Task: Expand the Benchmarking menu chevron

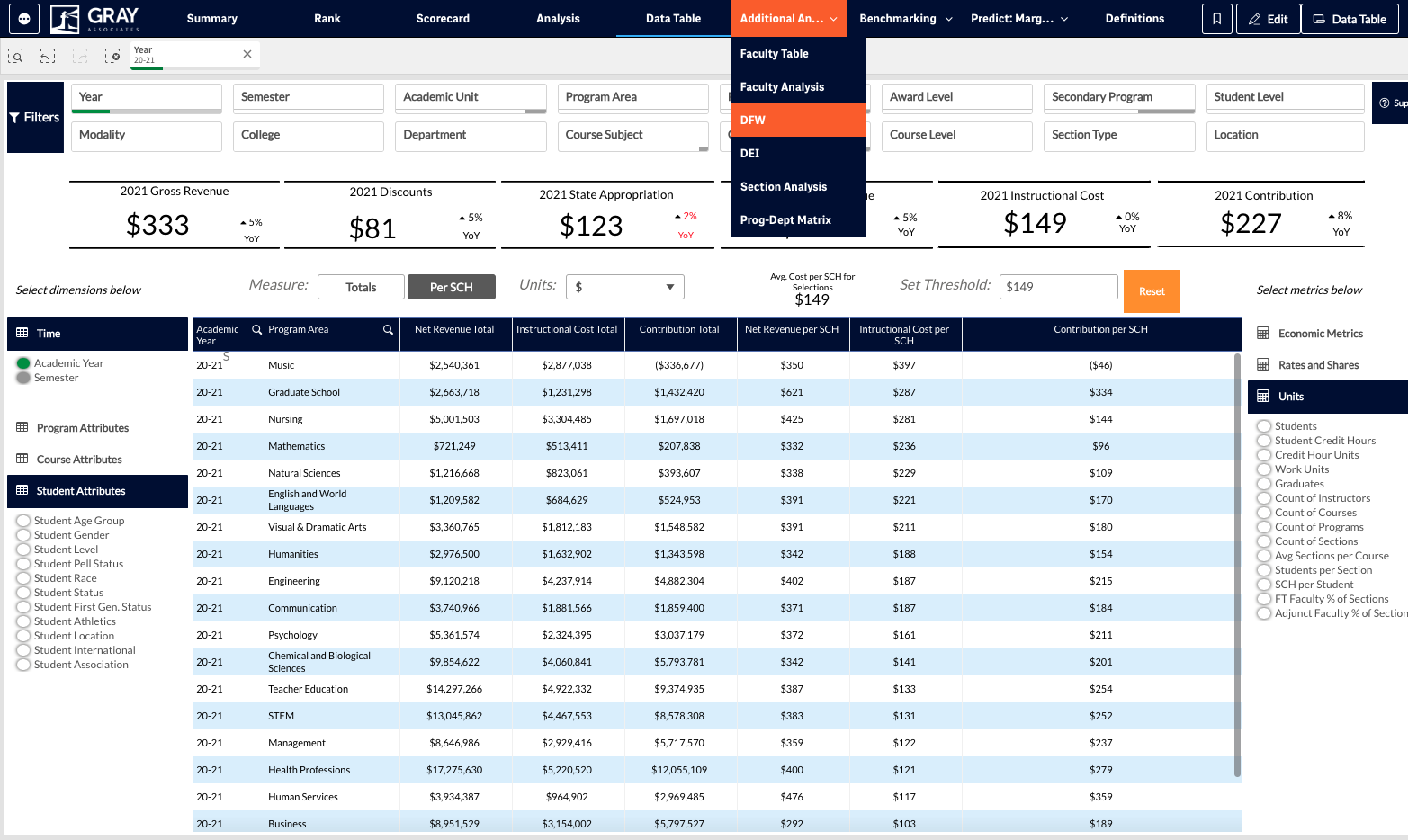Action: 948,19
